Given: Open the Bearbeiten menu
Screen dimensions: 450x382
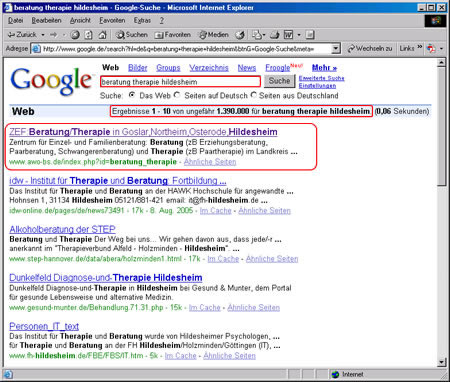Looking at the screenshot, I should [46, 20].
